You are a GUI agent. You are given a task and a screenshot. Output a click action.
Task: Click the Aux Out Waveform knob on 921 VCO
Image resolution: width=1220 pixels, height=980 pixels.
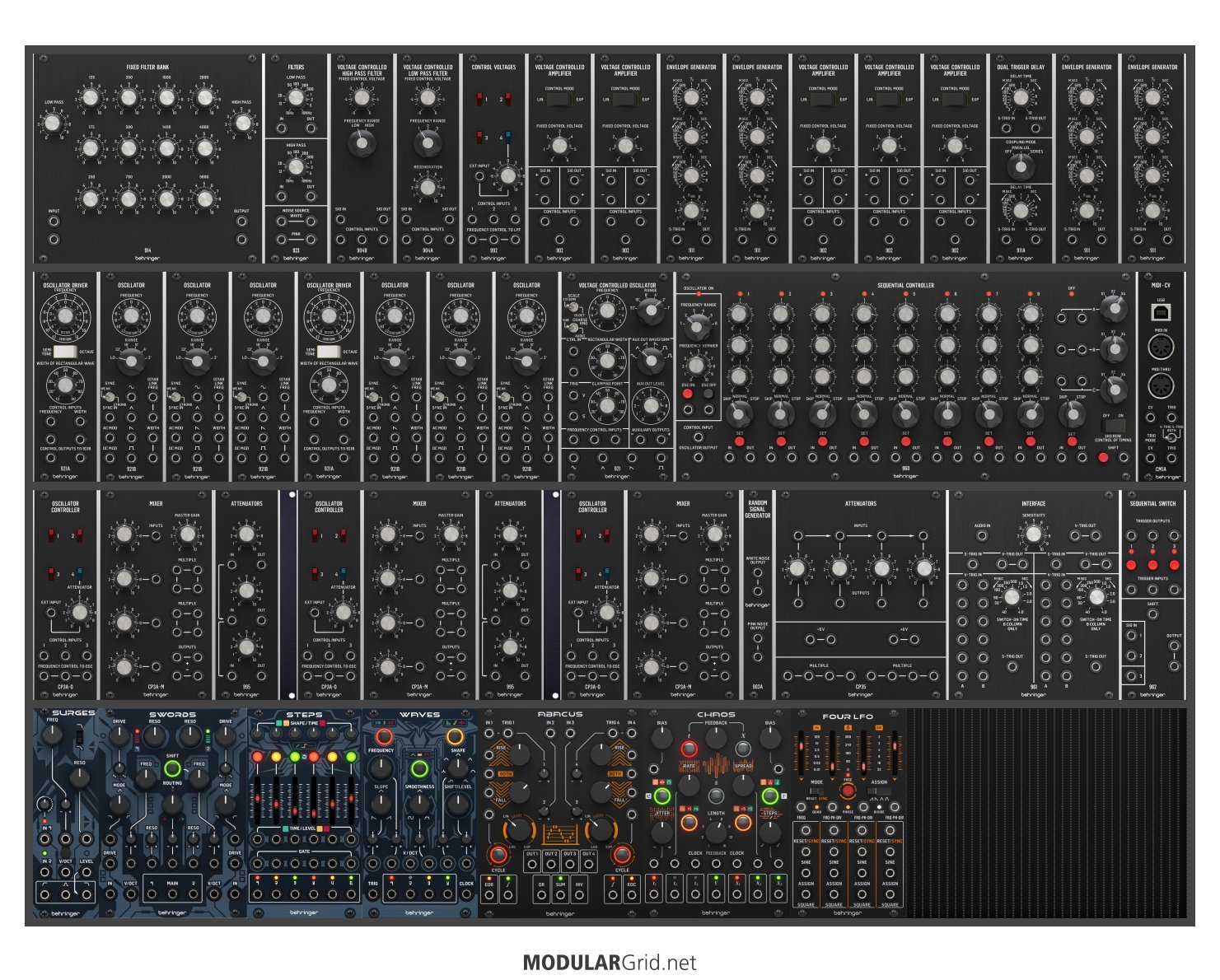click(651, 361)
